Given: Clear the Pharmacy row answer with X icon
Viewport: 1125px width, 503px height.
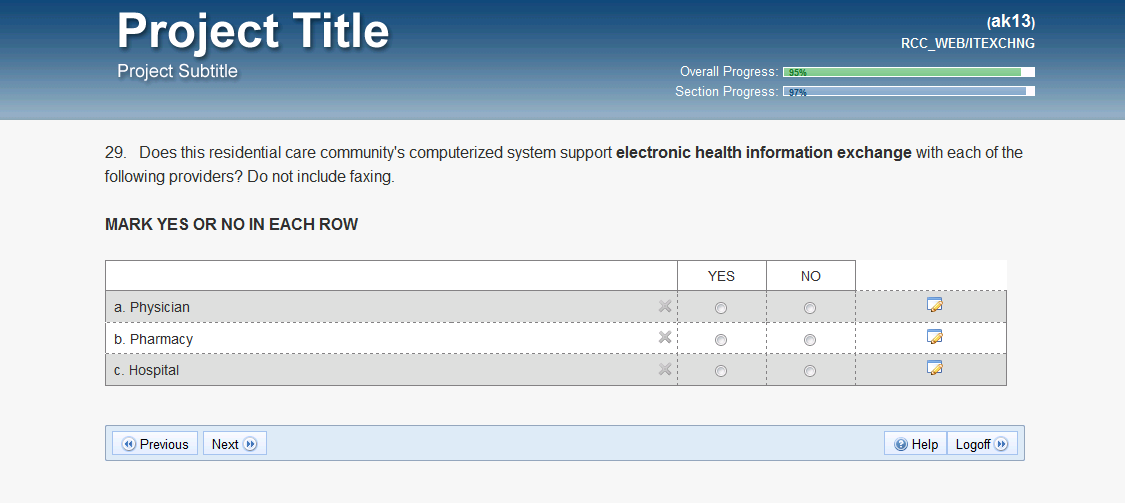Looking at the screenshot, I should pyautogui.click(x=665, y=338).
